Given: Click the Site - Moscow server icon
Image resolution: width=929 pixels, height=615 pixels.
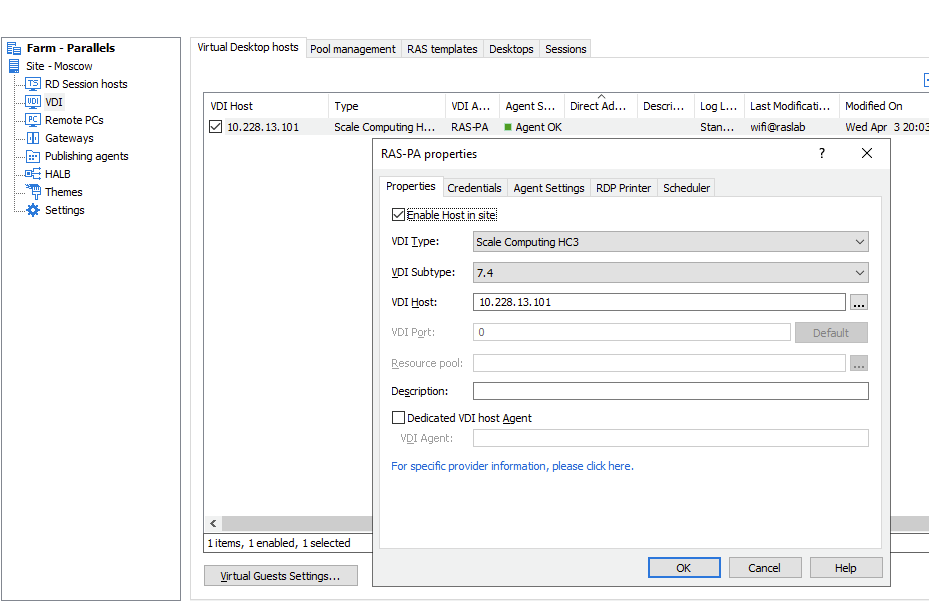Looking at the screenshot, I should (14, 66).
